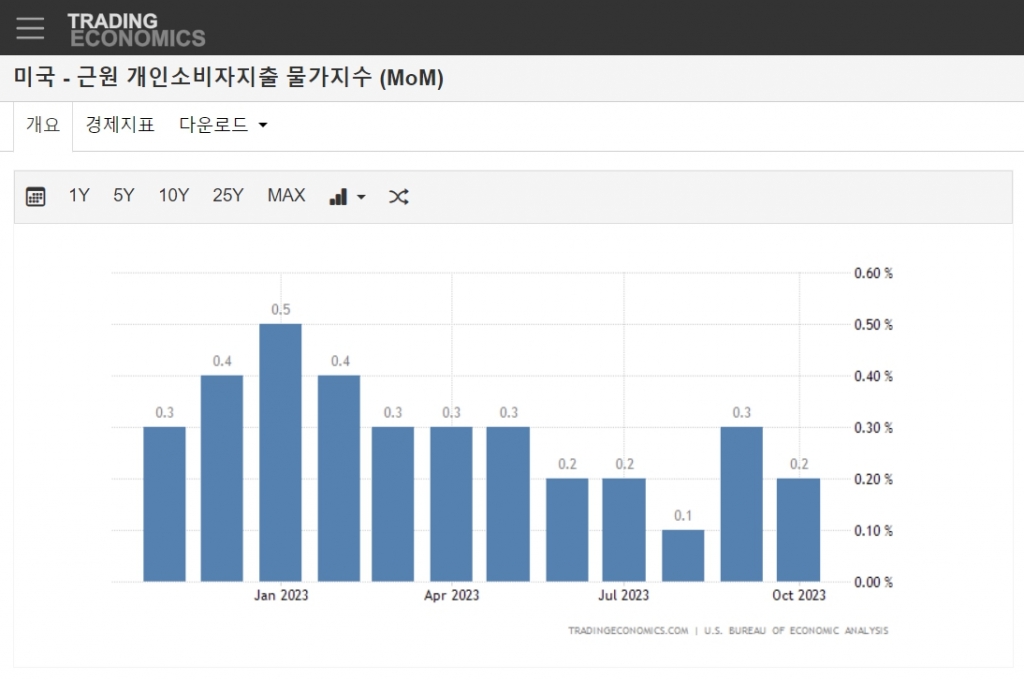Select the 개요 tab
This screenshot has height=680, width=1024.
click(x=43, y=125)
